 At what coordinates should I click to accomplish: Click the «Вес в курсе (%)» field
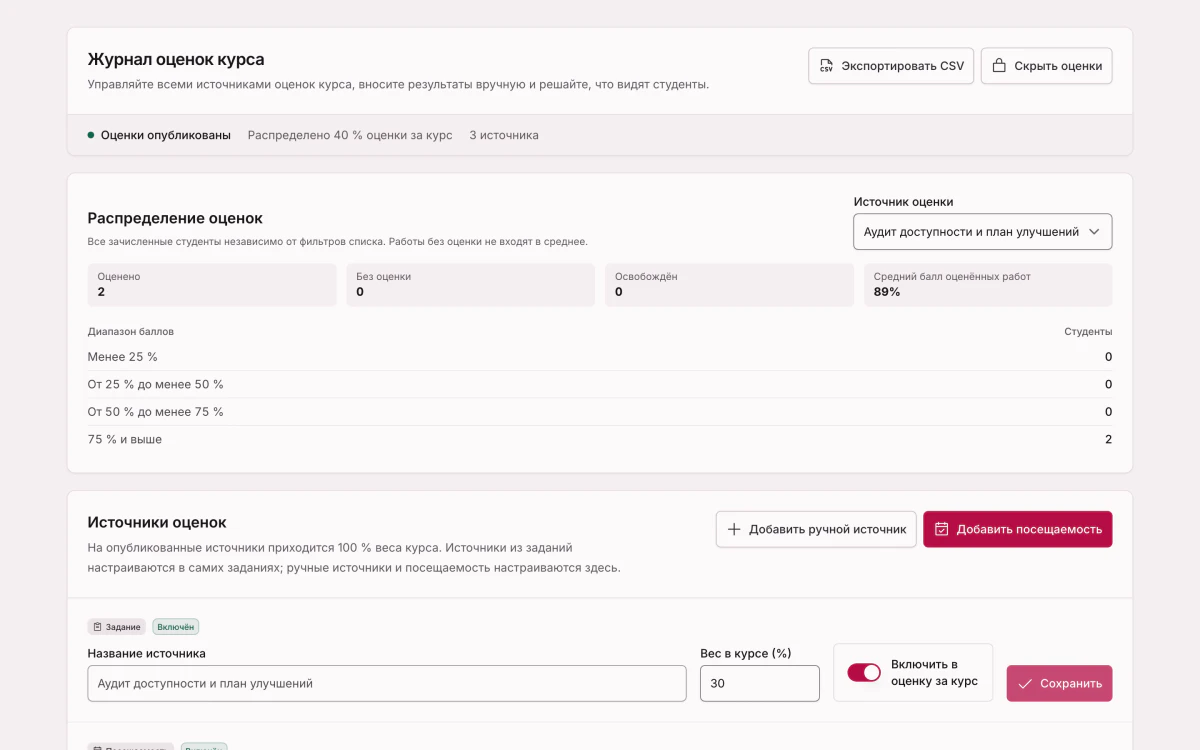760,684
